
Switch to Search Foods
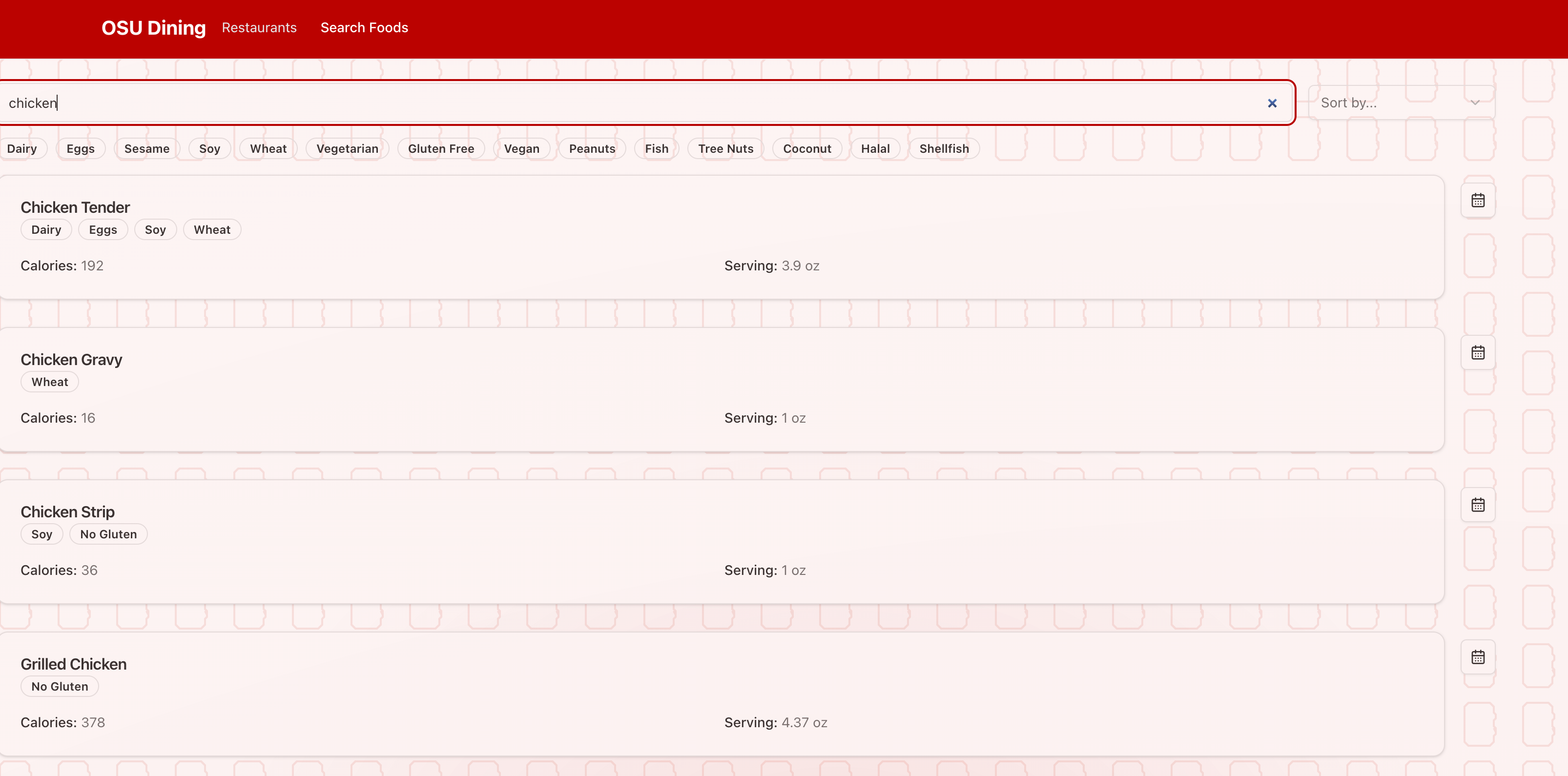coord(363,27)
